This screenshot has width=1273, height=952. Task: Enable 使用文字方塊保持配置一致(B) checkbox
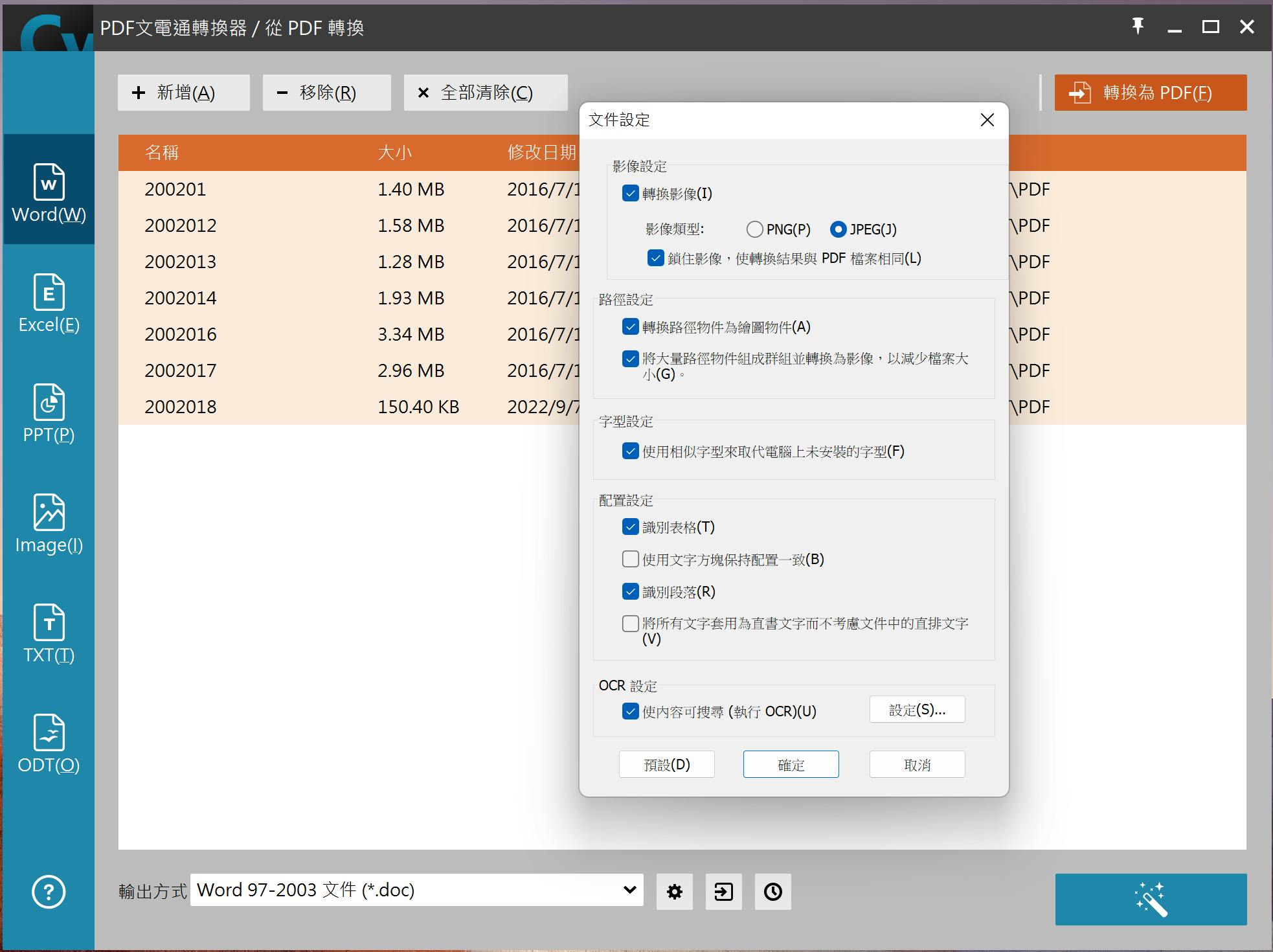(630, 559)
